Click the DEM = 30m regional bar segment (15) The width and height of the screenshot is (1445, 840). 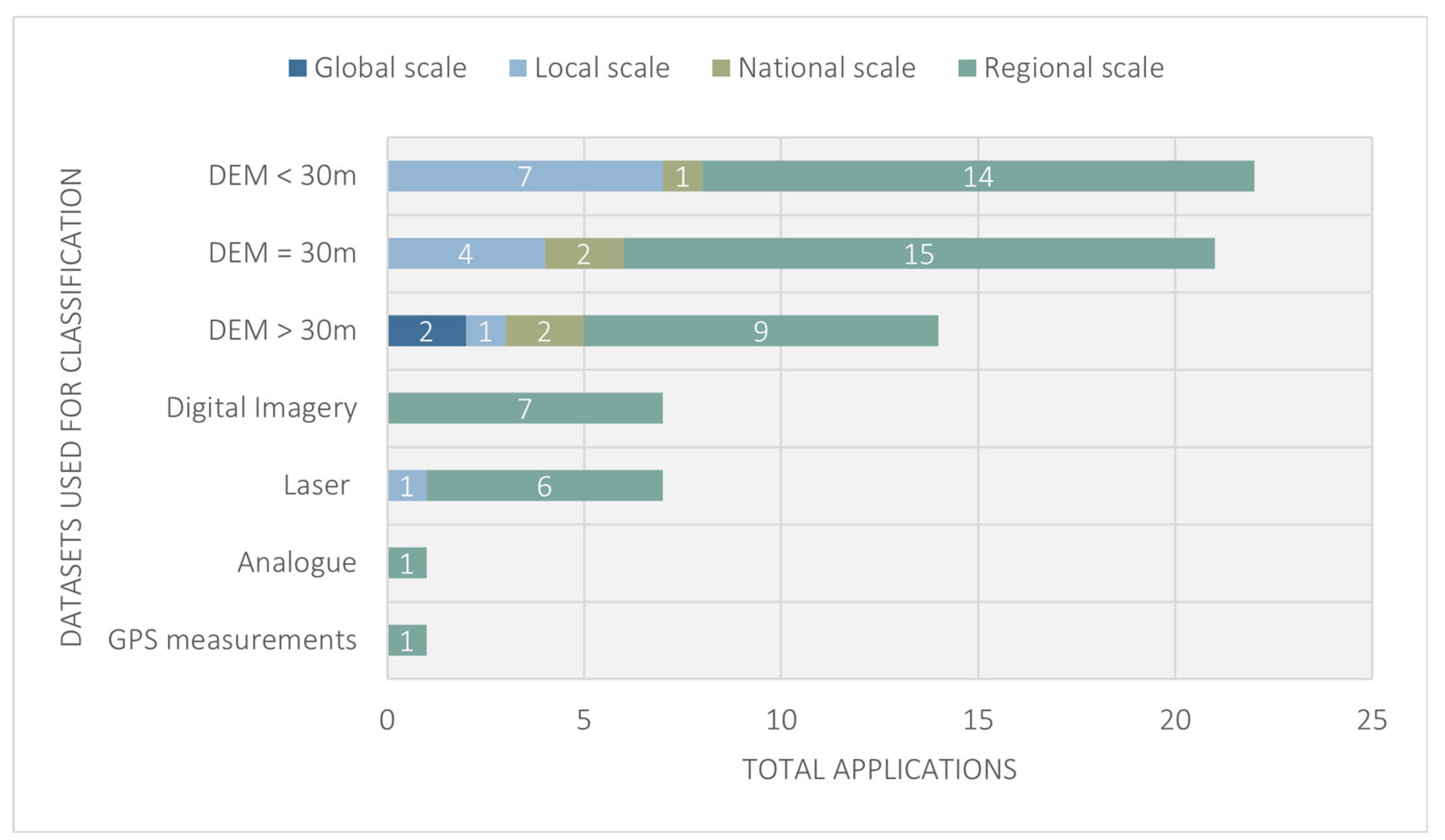pyautogui.click(x=919, y=253)
